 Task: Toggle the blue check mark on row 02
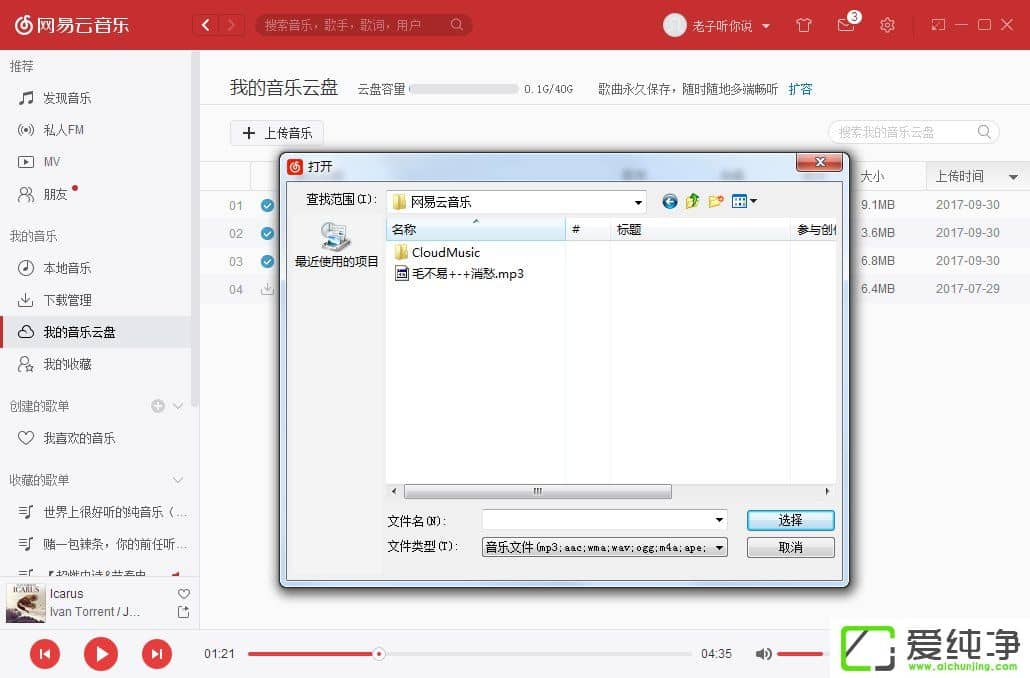(x=267, y=233)
